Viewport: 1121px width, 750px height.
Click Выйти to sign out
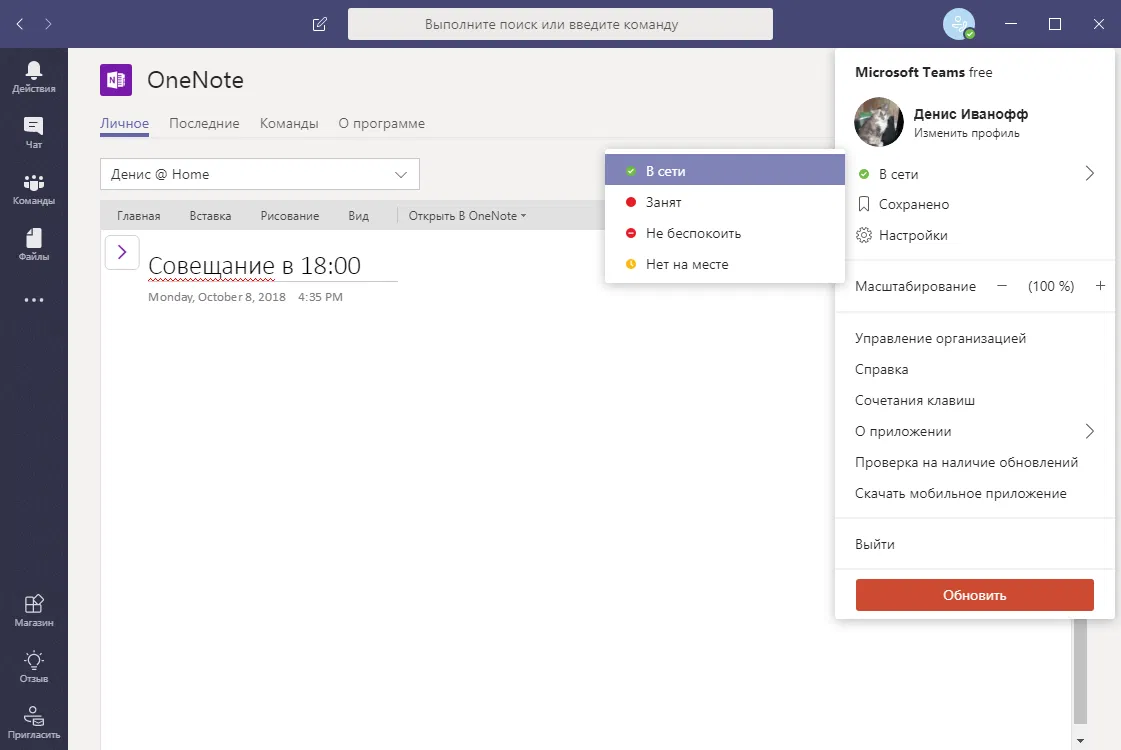pyautogui.click(x=874, y=544)
